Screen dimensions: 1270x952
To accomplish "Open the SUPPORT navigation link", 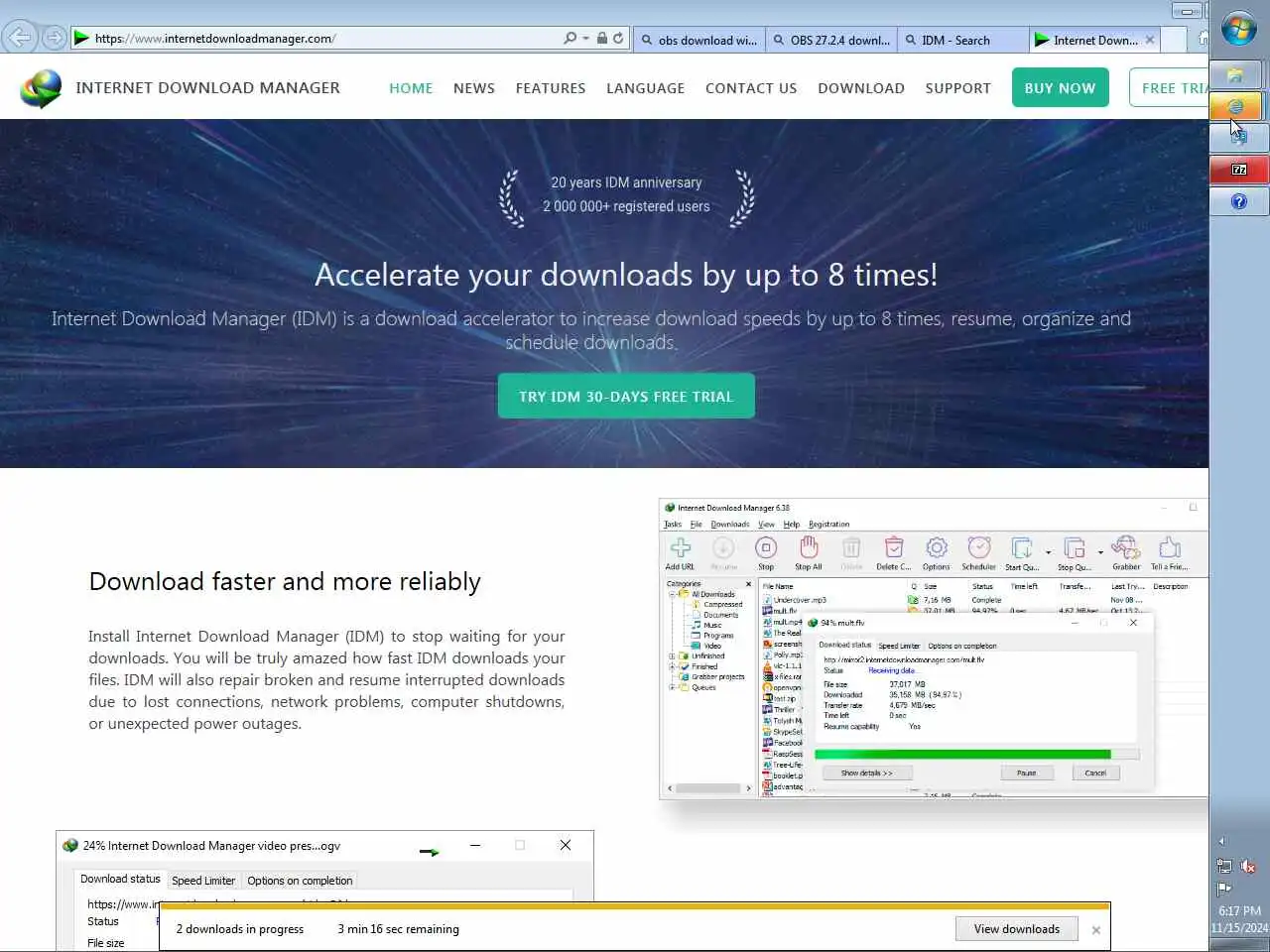I will [958, 88].
